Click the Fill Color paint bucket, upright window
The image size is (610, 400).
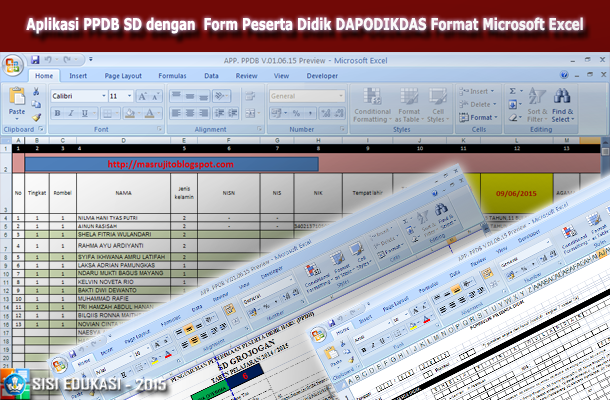pyautogui.click(x=131, y=113)
